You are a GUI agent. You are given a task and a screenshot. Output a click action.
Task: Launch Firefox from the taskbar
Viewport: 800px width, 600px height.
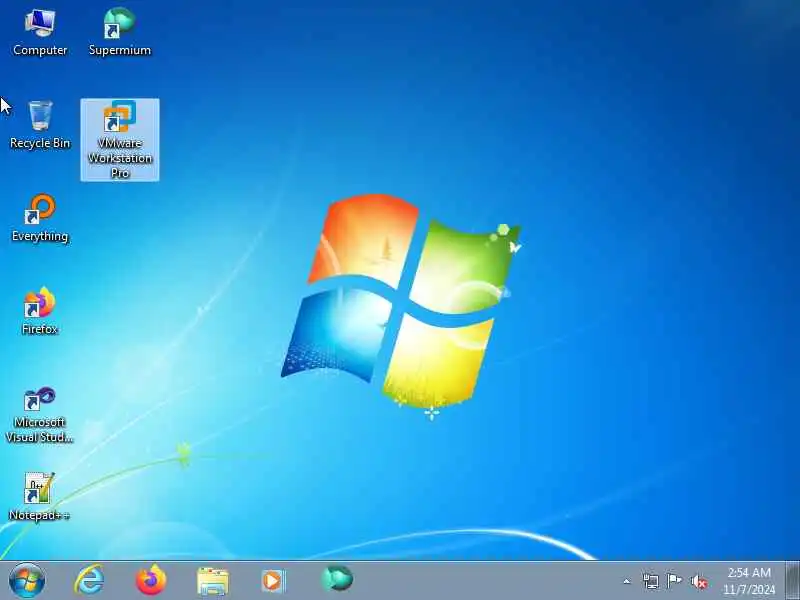(151, 580)
